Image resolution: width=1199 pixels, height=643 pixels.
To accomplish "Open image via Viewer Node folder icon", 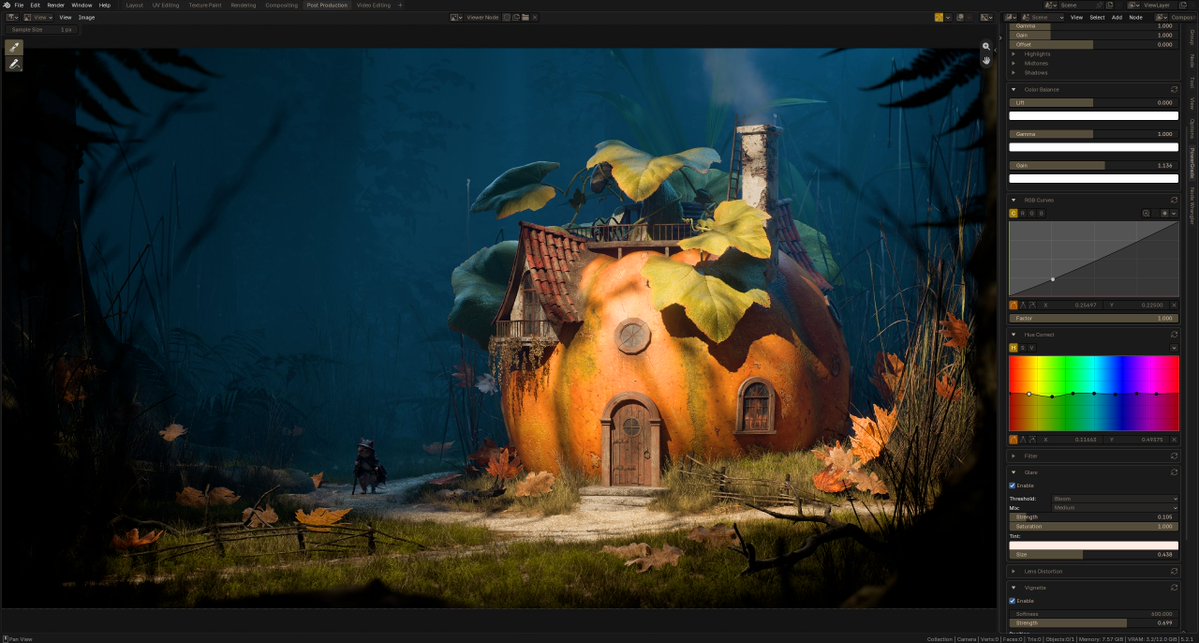I will point(525,17).
